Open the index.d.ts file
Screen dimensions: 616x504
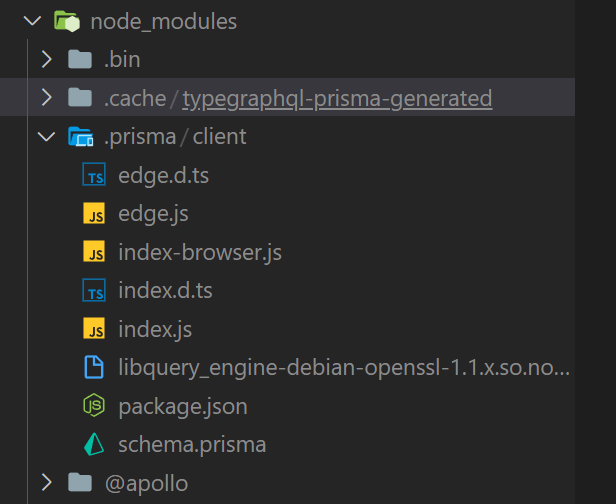tap(165, 290)
